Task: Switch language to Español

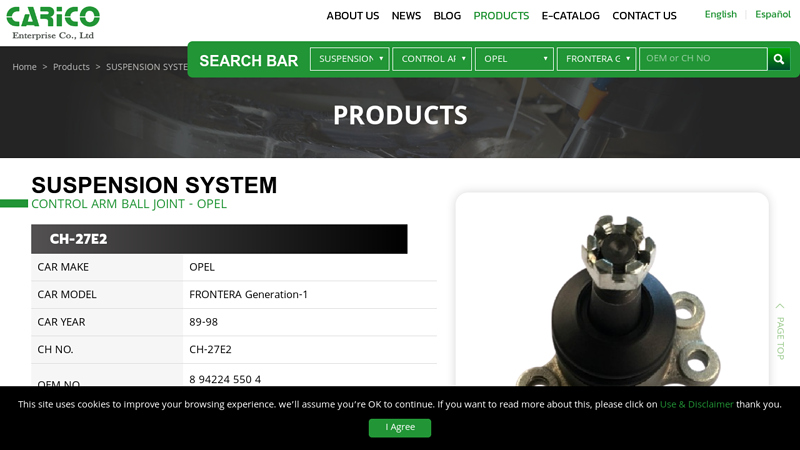Action: (772, 14)
